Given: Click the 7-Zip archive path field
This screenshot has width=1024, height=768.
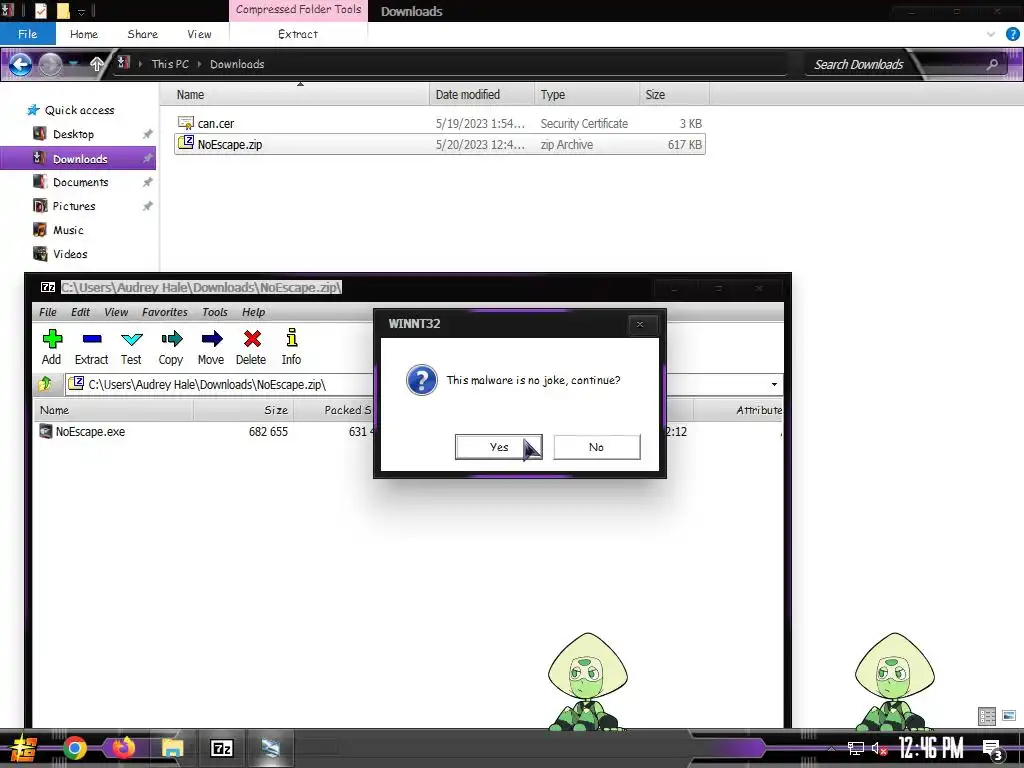Looking at the screenshot, I should click(x=424, y=385).
